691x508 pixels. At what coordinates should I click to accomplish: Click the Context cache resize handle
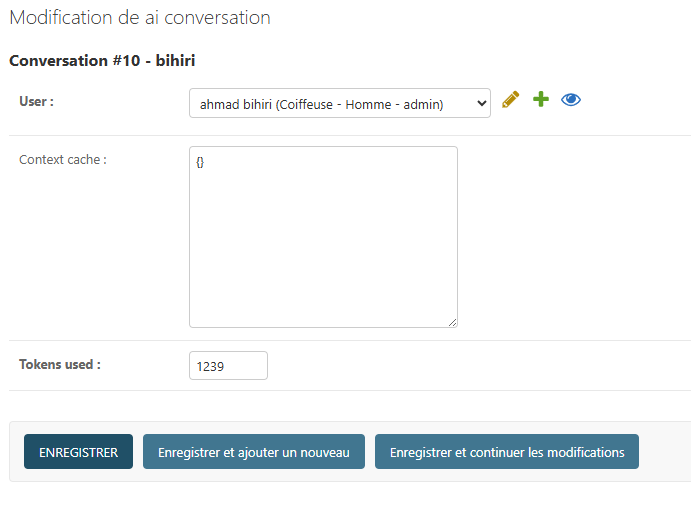[x=452, y=322]
